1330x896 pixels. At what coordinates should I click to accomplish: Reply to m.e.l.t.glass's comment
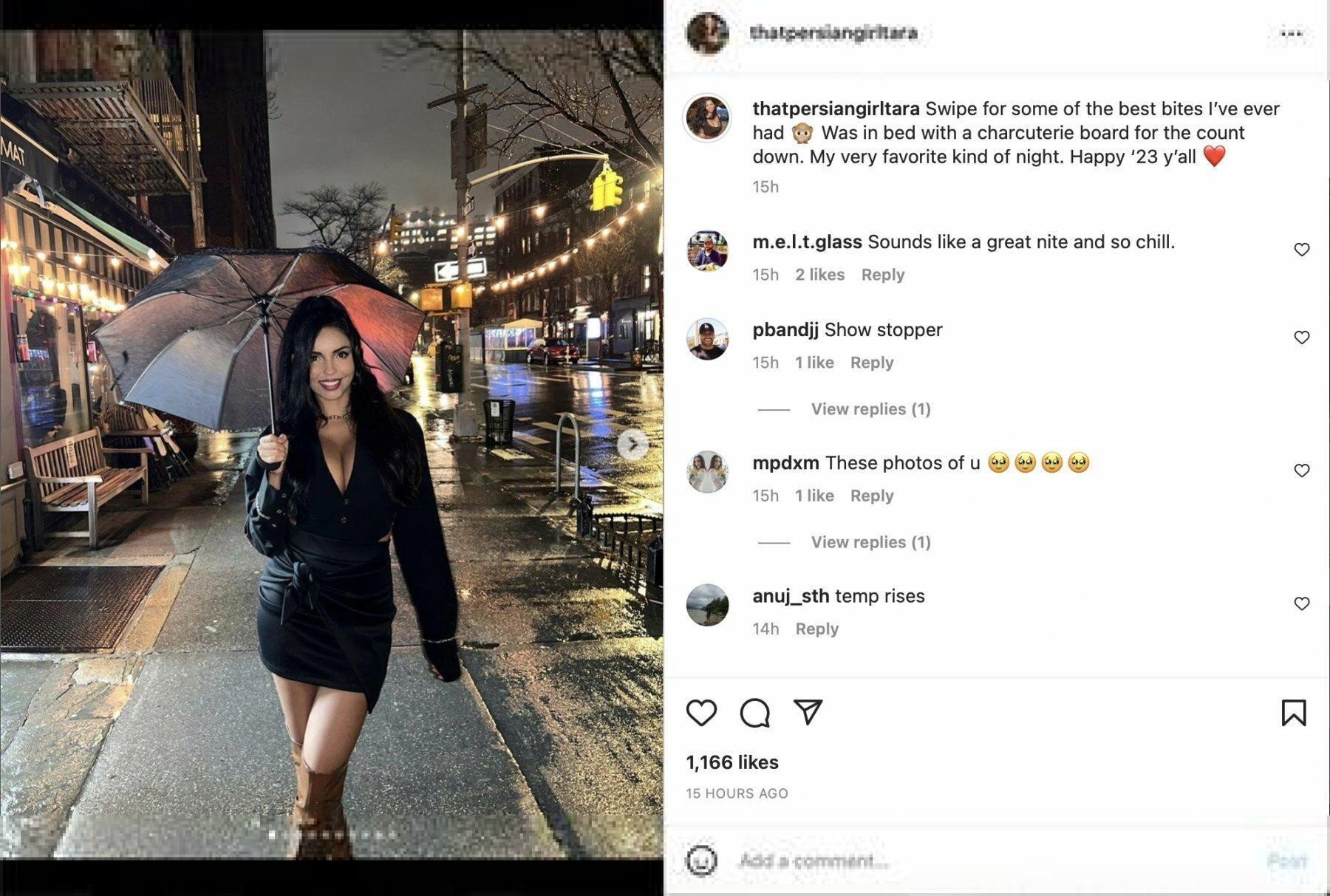click(x=882, y=275)
